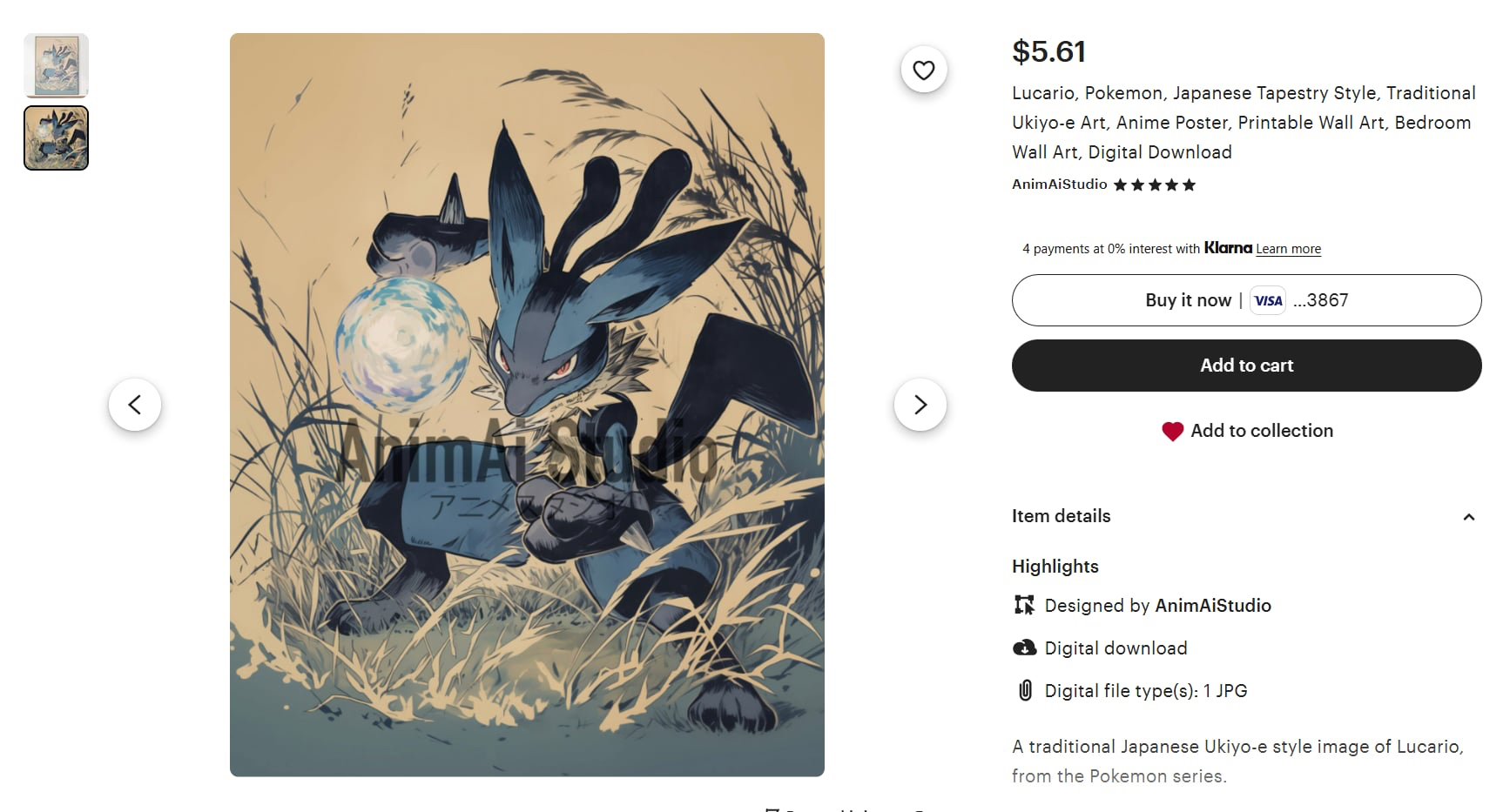Image resolution: width=1510 pixels, height=812 pixels.
Task: Click the main Lucario product image
Action: tap(527, 405)
